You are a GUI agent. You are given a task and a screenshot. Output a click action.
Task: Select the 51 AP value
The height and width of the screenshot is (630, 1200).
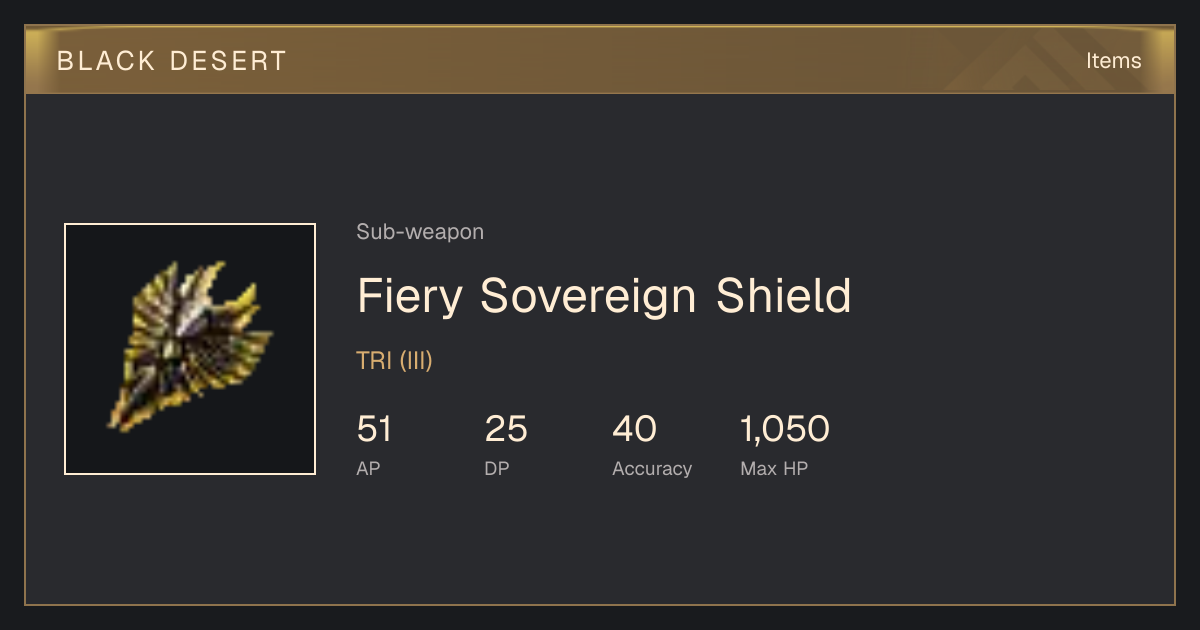tap(375, 430)
